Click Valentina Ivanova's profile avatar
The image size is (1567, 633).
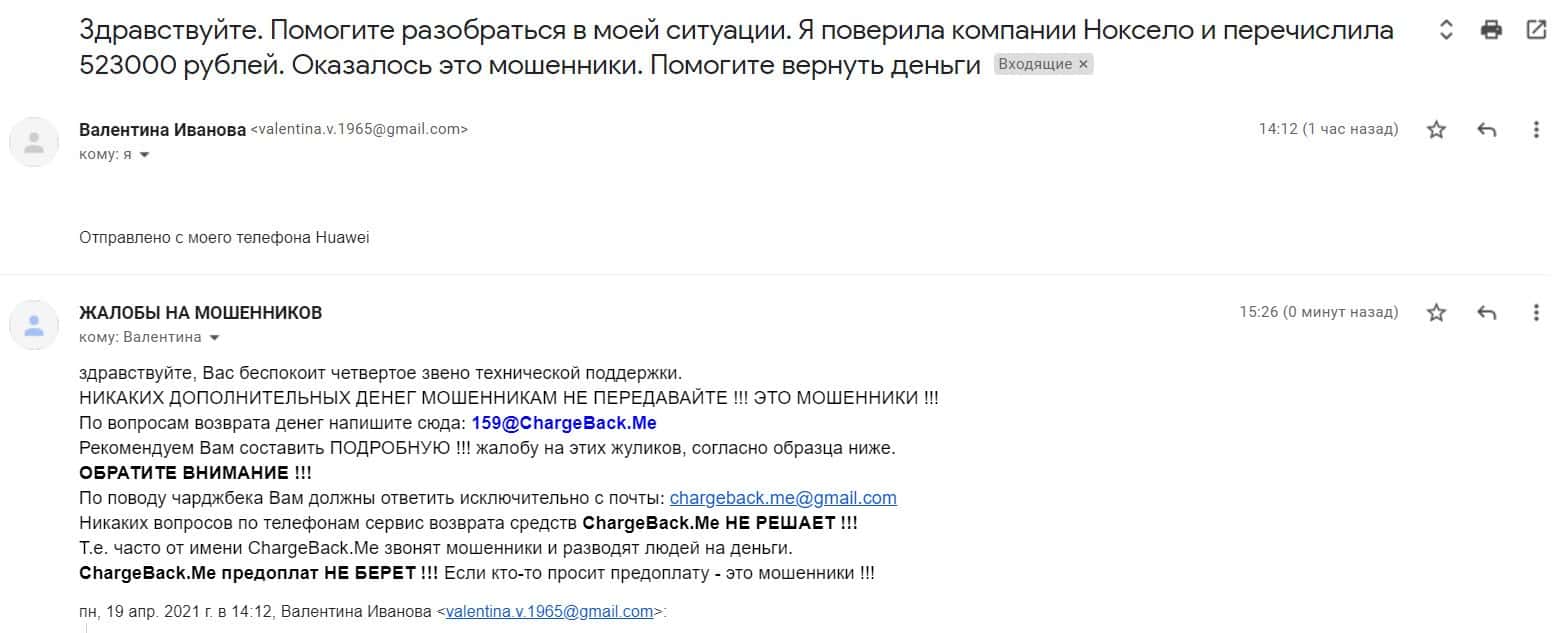click(34, 142)
